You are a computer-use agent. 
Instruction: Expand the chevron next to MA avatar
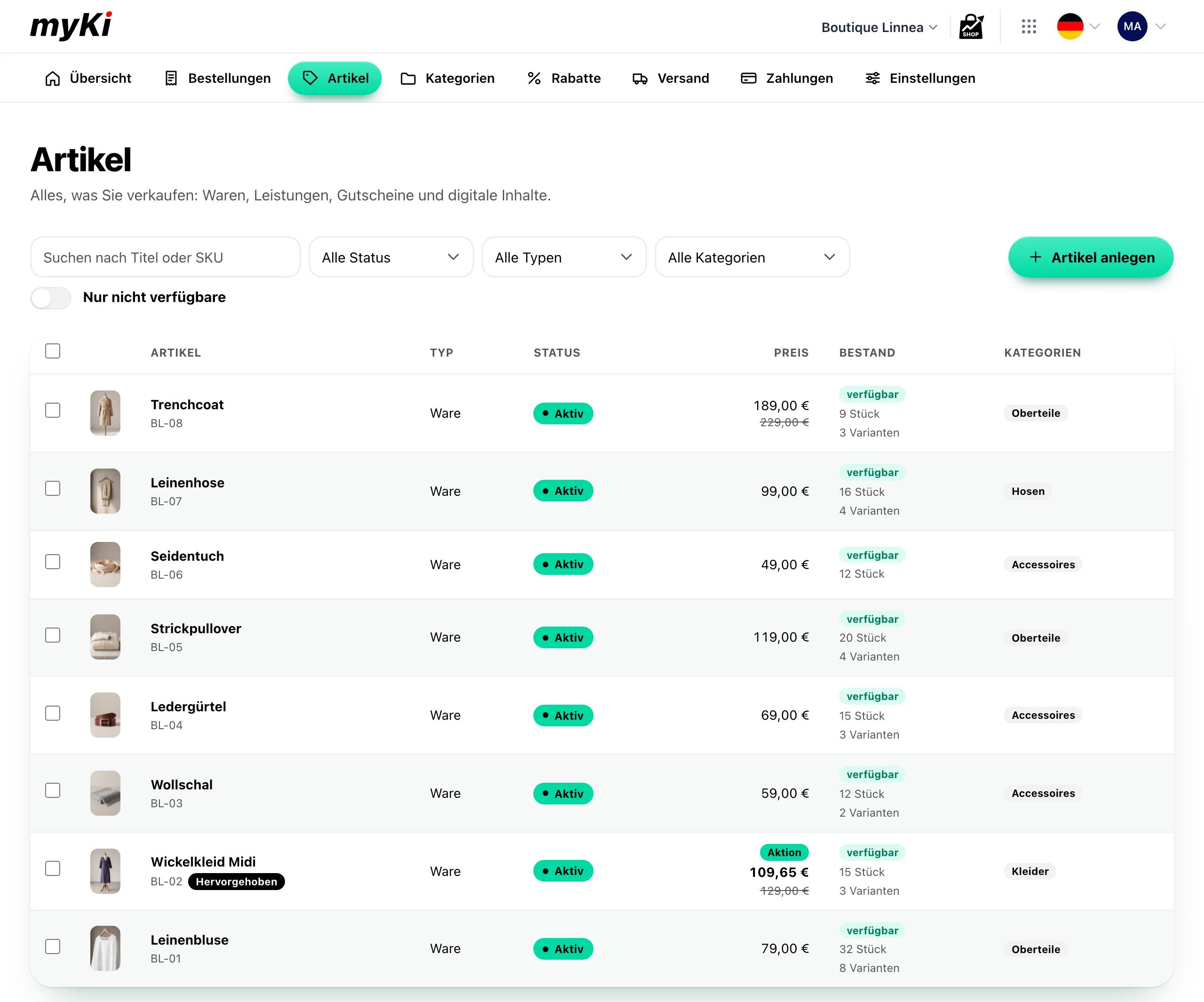1161,26
